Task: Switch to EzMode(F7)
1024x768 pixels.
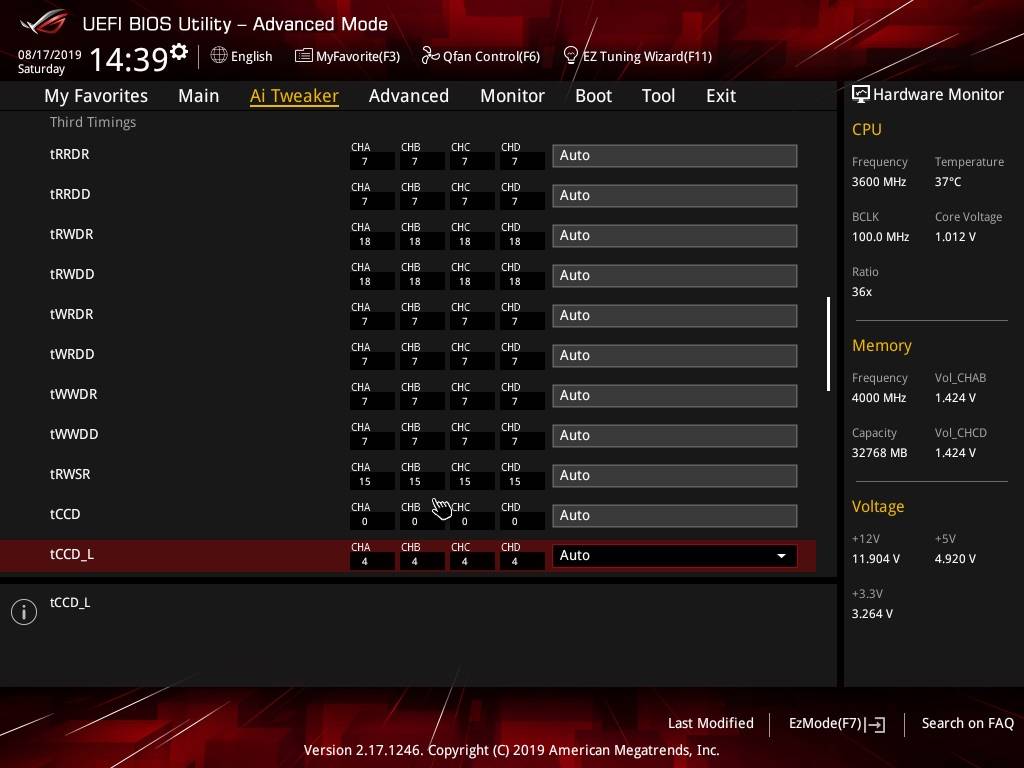Action: pyautogui.click(x=825, y=723)
